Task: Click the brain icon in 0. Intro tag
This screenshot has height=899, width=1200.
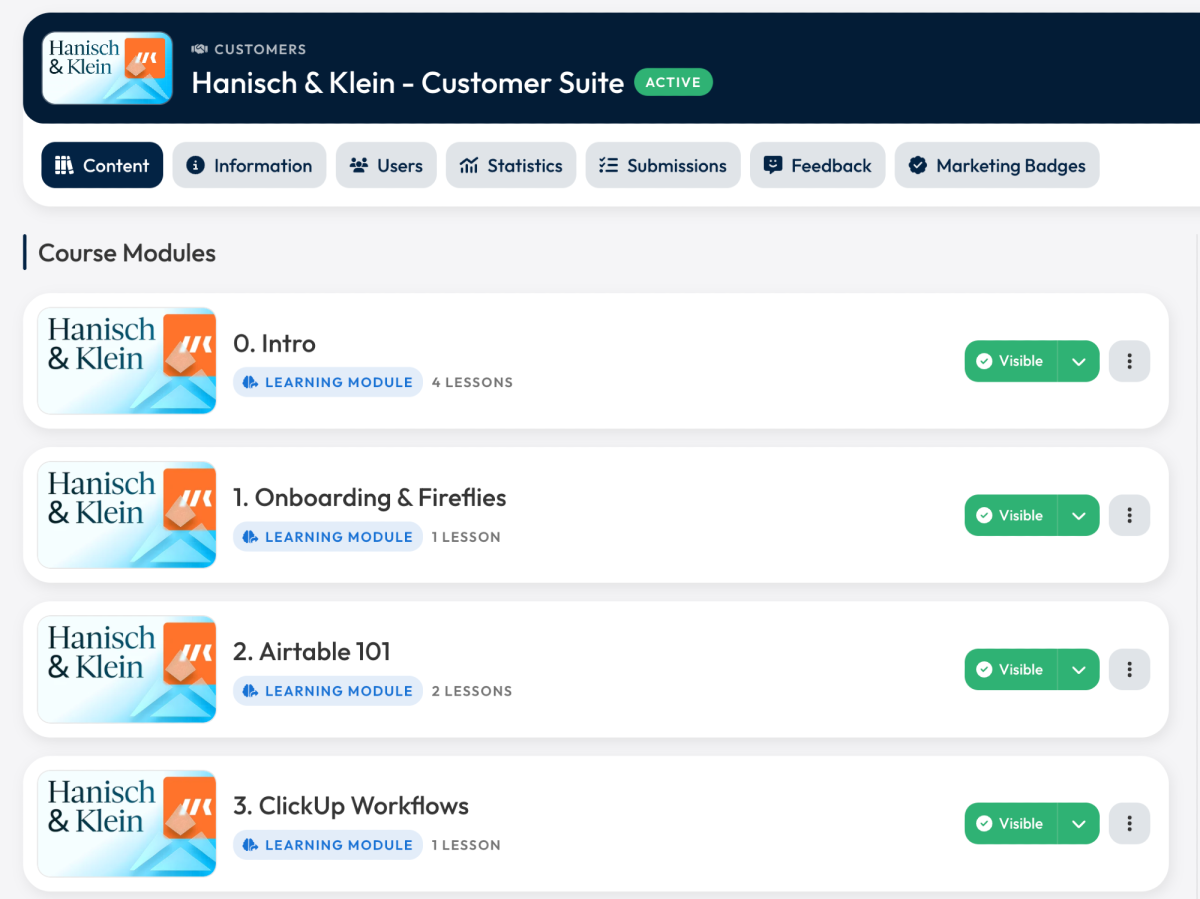Action: pos(250,382)
